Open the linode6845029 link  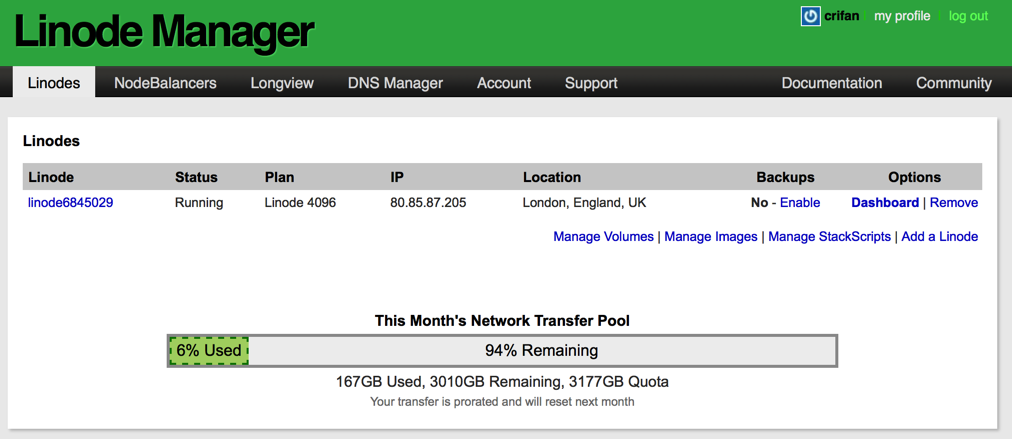point(71,203)
